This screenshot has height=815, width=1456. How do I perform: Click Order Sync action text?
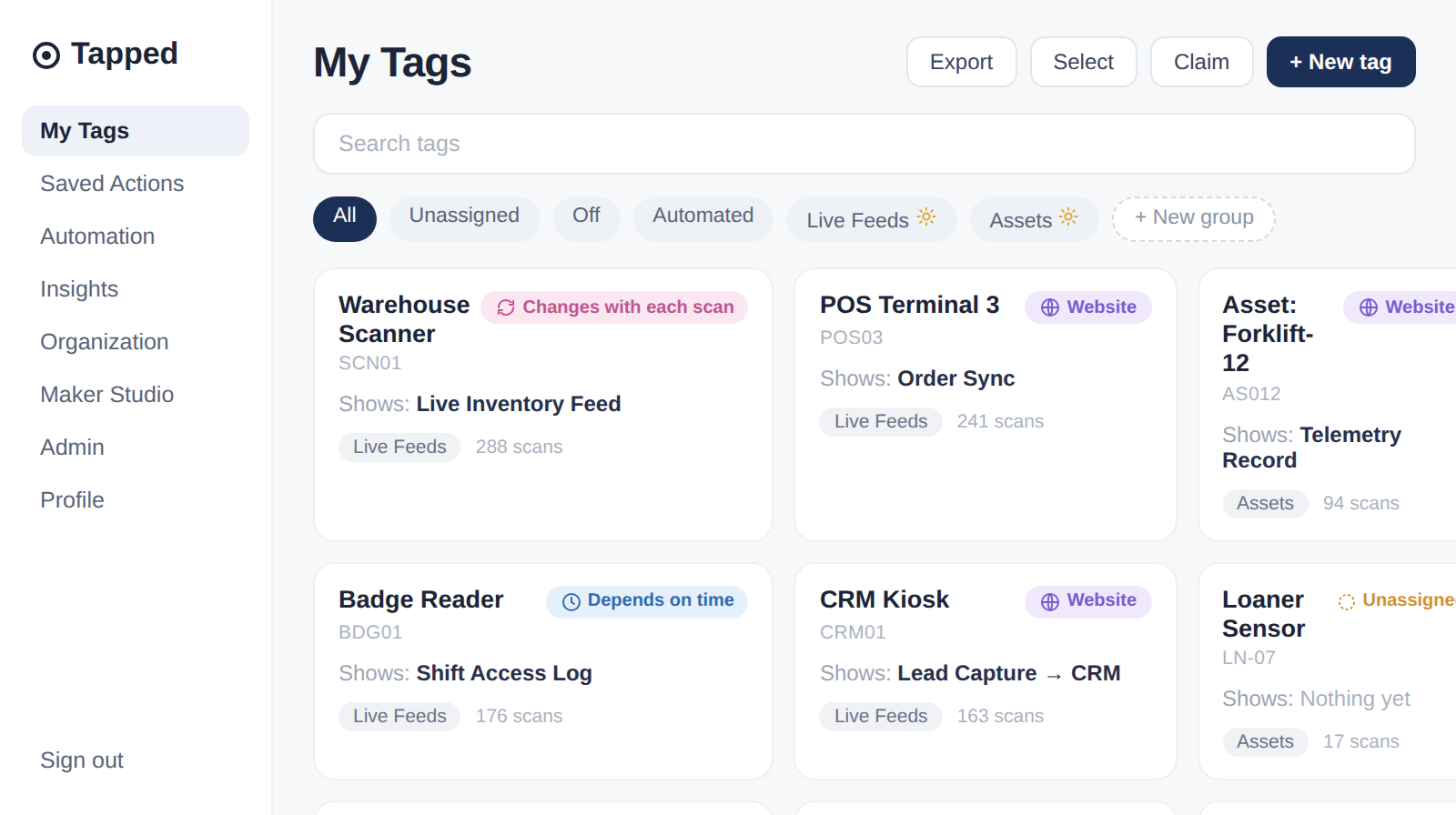(x=955, y=378)
